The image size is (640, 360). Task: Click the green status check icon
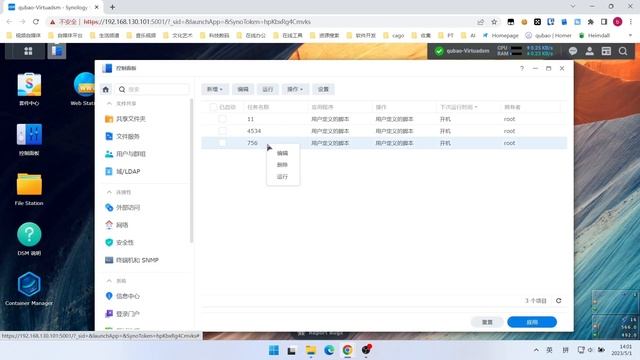439,51
